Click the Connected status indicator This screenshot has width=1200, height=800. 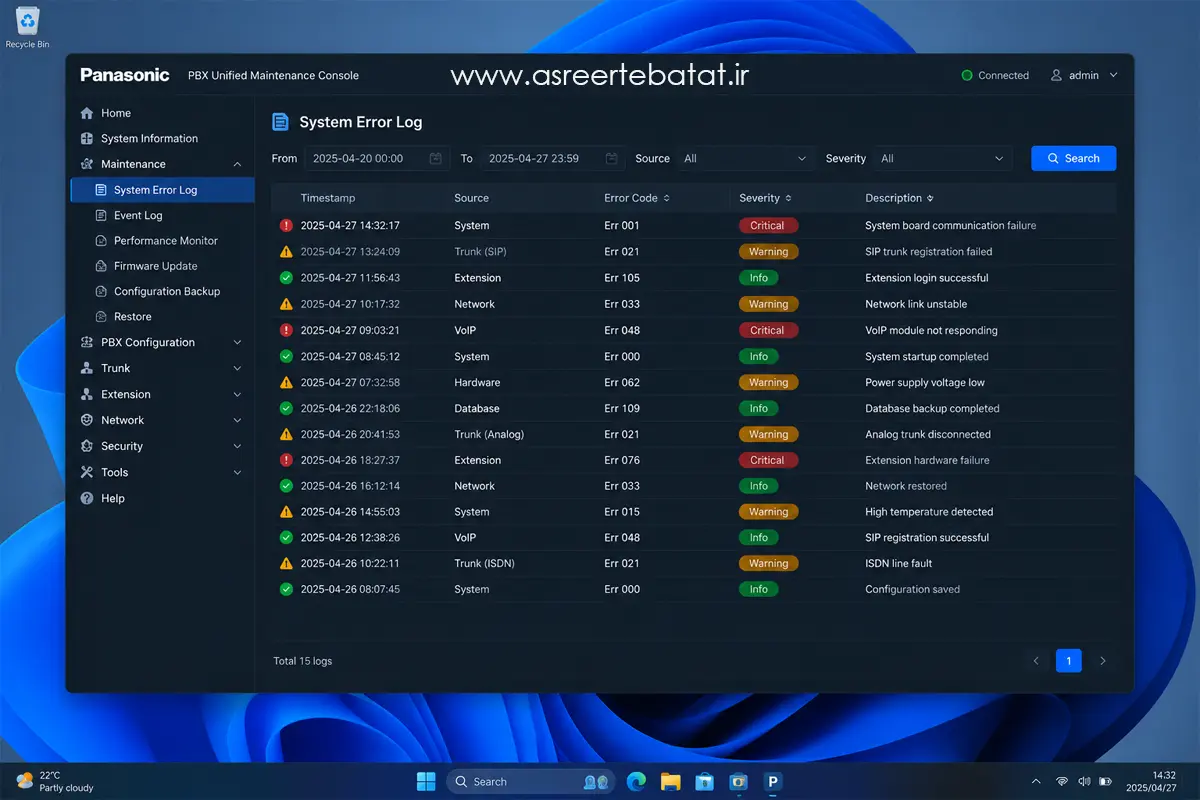point(995,75)
